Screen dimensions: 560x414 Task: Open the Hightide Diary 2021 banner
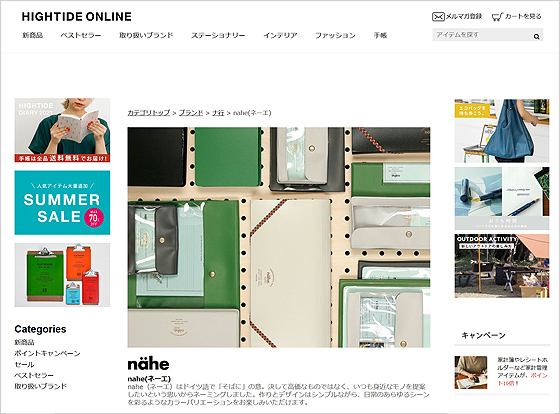pos(62,130)
